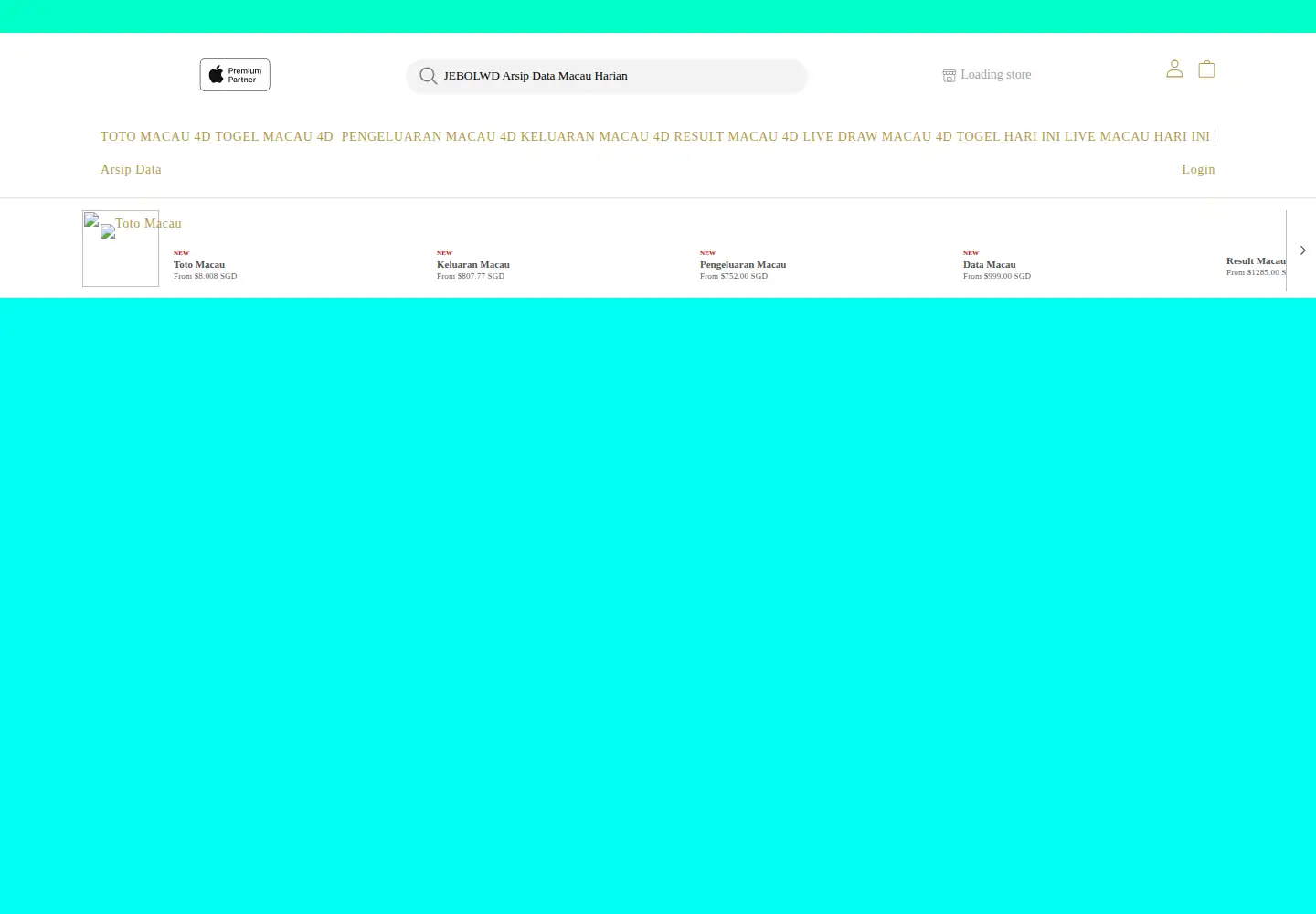The width and height of the screenshot is (1316, 914).
Task: Open the Toto Macau image thumbnail
Action: 121,249
